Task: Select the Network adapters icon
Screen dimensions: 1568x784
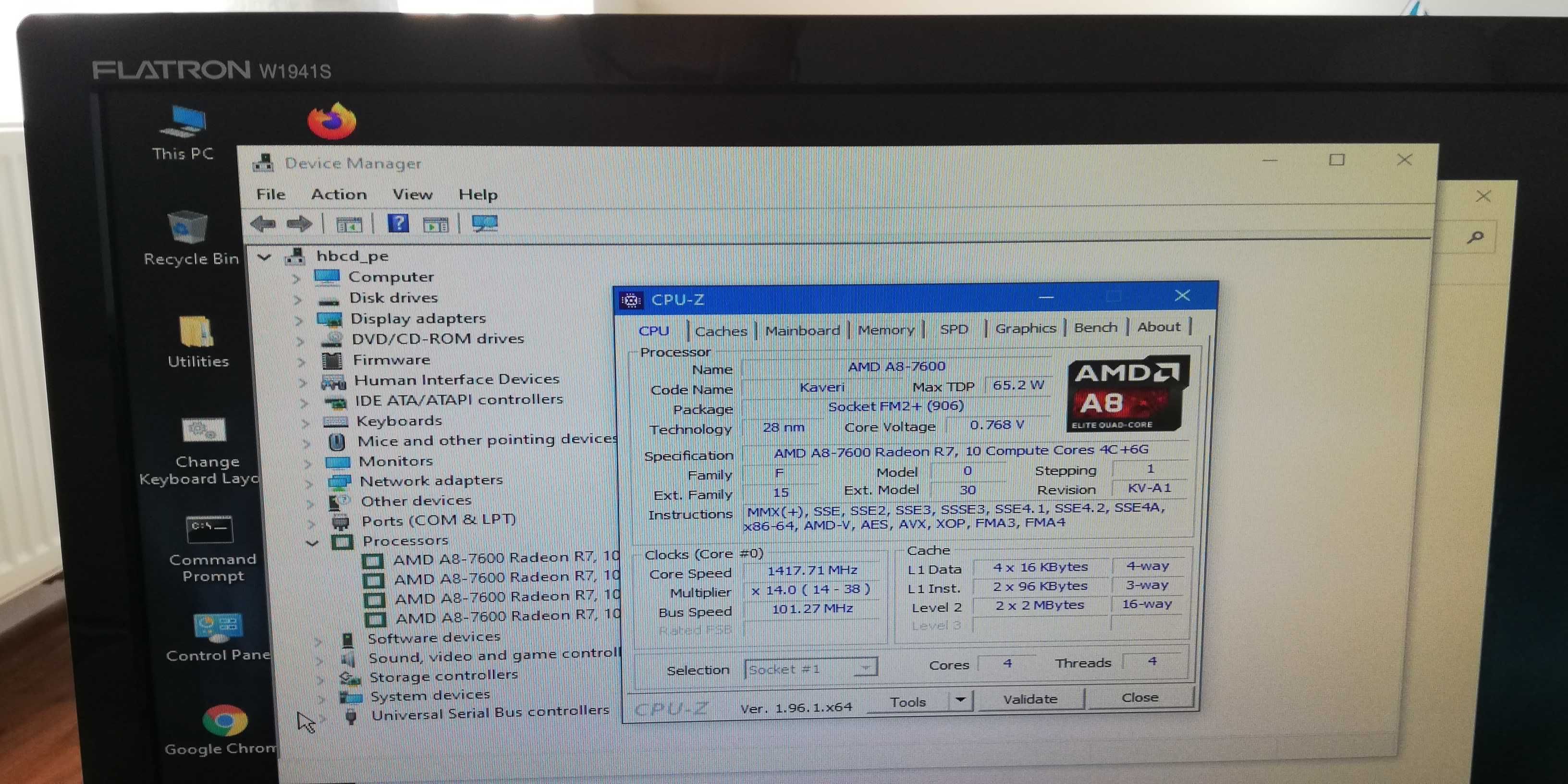Action: (x=340, y=482)
